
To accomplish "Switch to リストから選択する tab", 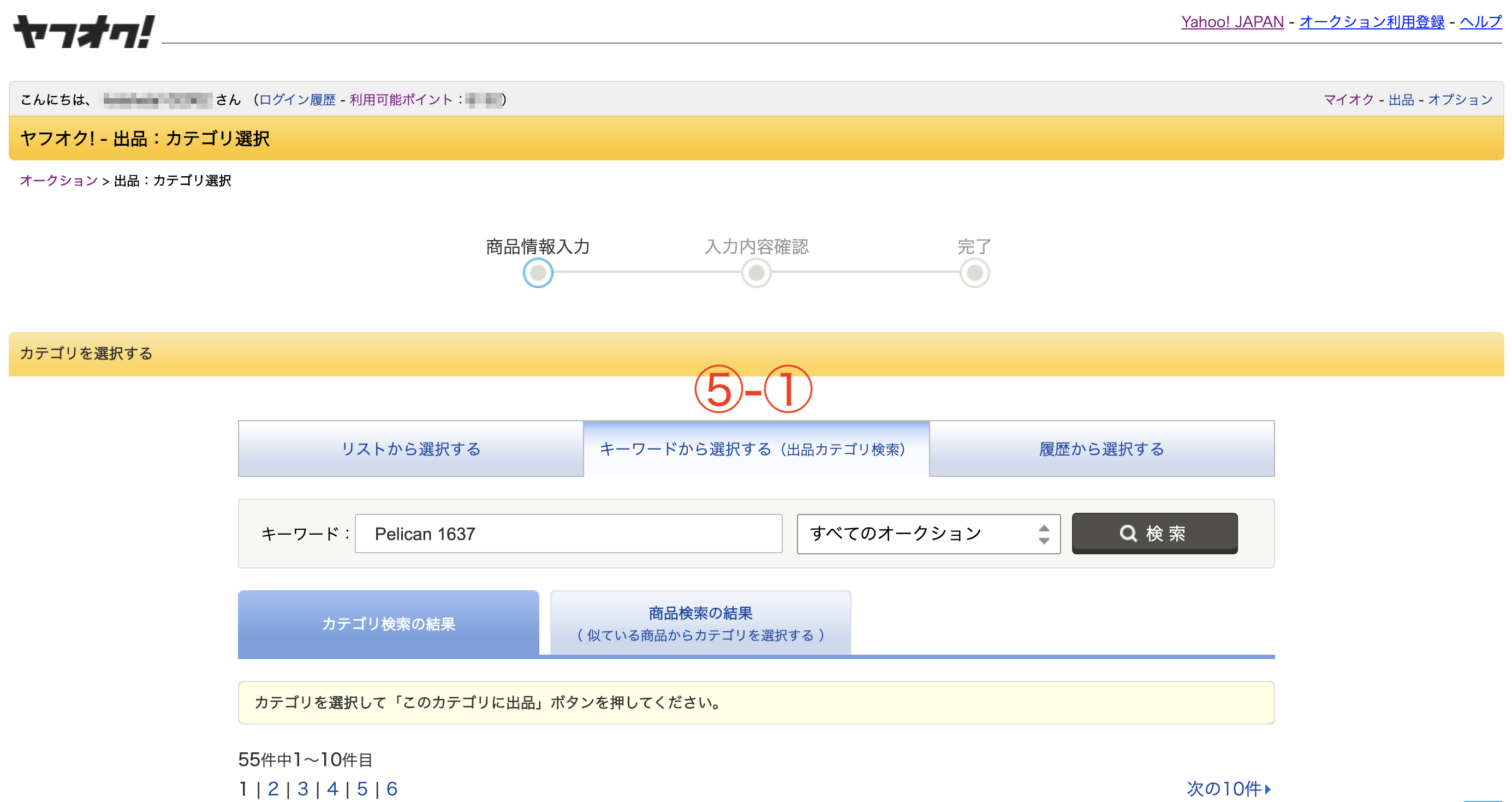I will coord(411,449).
